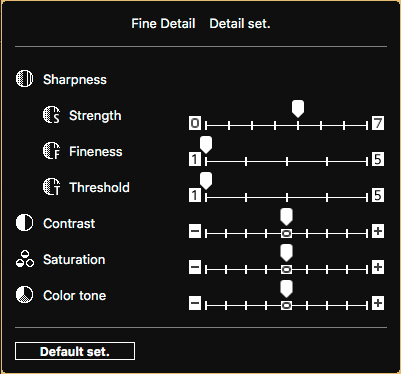Click the Fineness icon marked F
This screenshot has width=401, height=374.
51,151
